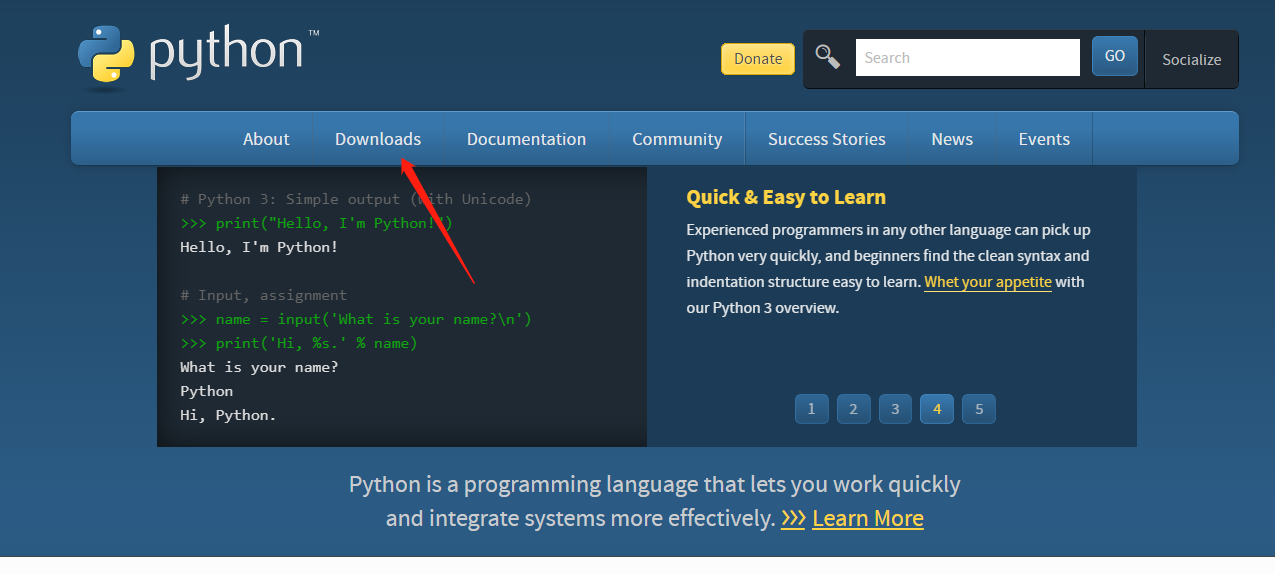Click the output line 'Hi, Python.'
The width and height of the screenshot is (1275, 574).
(x=228, y=415)
